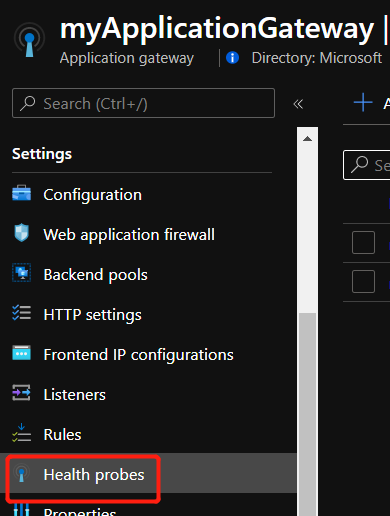Click the Configuration briefcase icon
This screenshot has width=390, height=516.
(x=21, y=193)
